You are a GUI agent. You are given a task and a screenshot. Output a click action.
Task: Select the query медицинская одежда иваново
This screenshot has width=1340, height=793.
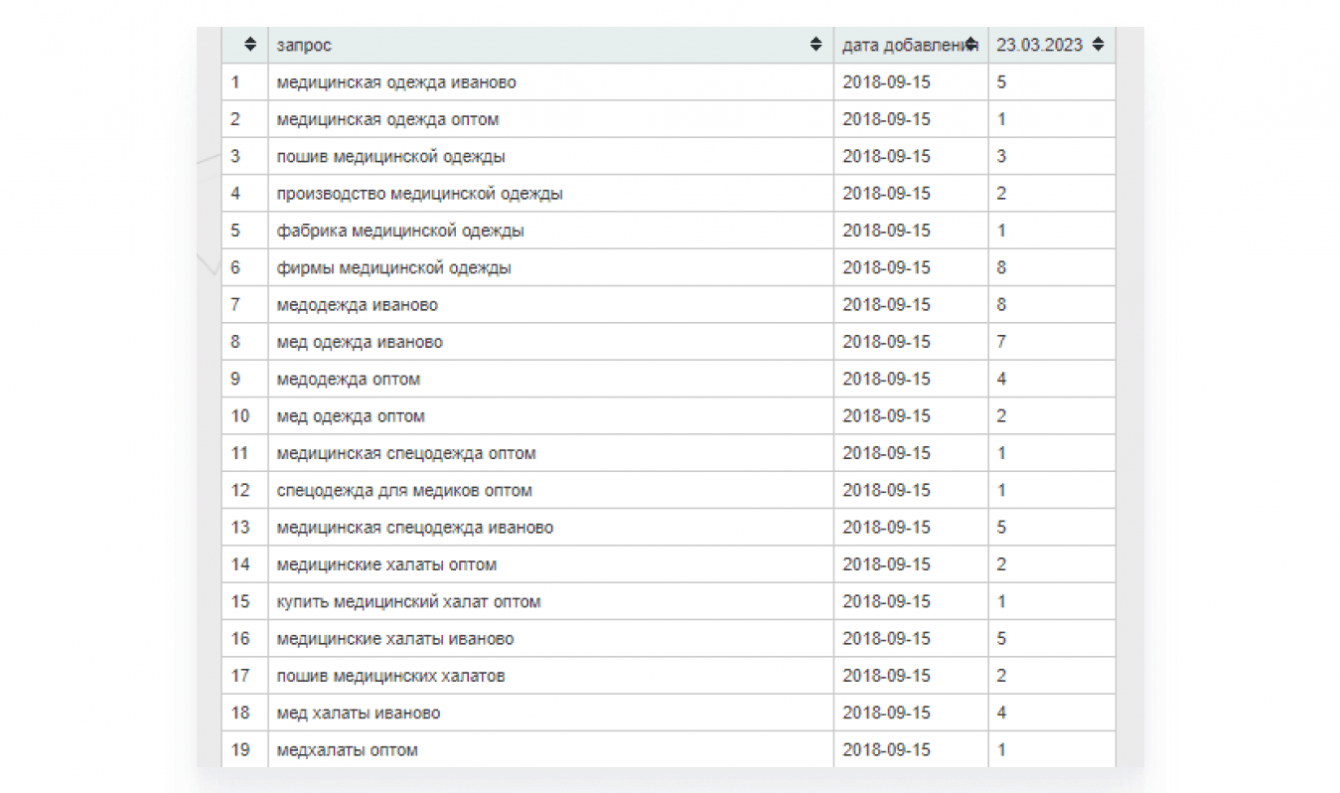click(x=396, y=82)
